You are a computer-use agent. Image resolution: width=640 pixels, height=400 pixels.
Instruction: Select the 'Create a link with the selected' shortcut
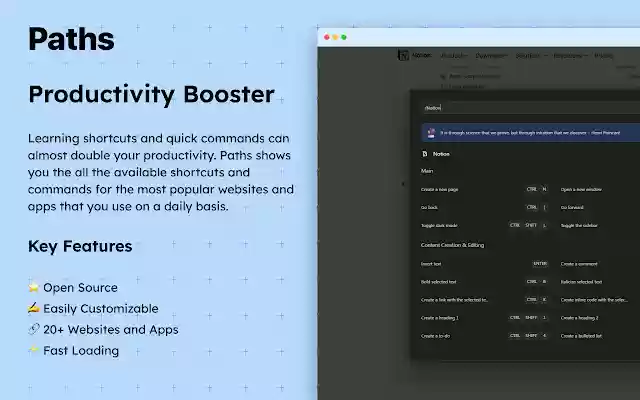pos(454,300)
